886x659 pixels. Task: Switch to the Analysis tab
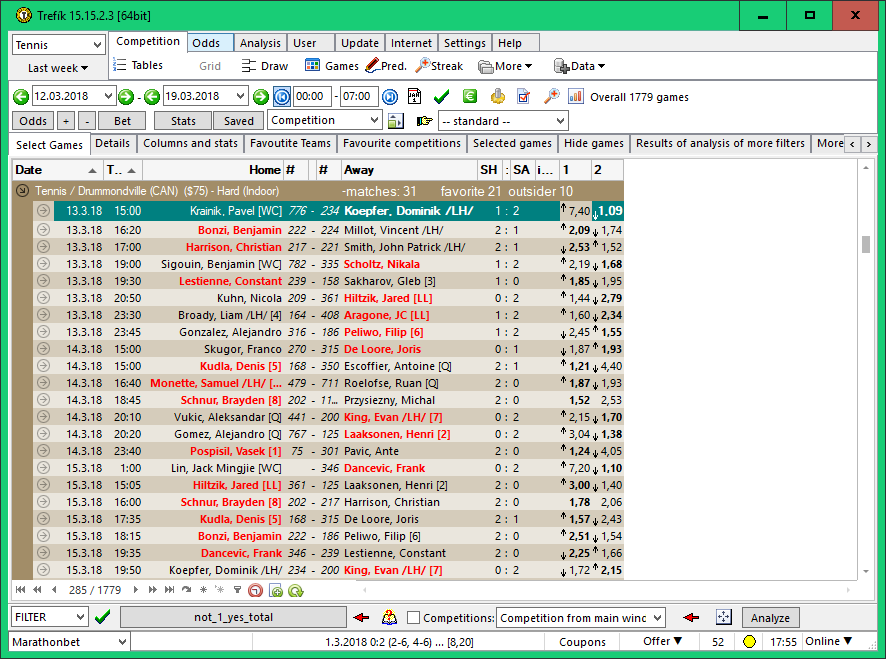coord(260,43)
